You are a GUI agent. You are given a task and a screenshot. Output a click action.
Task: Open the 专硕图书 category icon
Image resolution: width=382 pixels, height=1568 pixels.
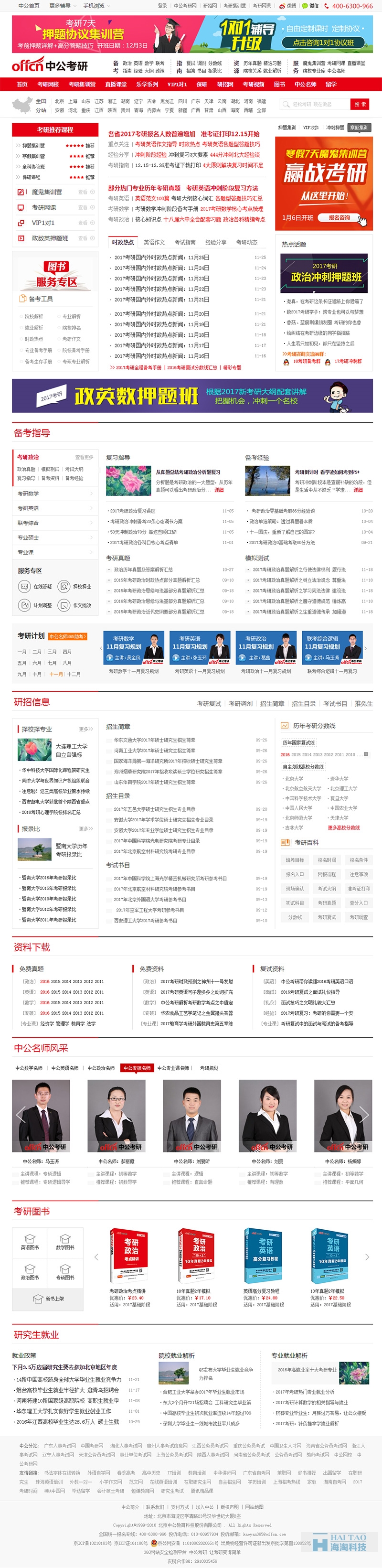tap(65, 1268)
